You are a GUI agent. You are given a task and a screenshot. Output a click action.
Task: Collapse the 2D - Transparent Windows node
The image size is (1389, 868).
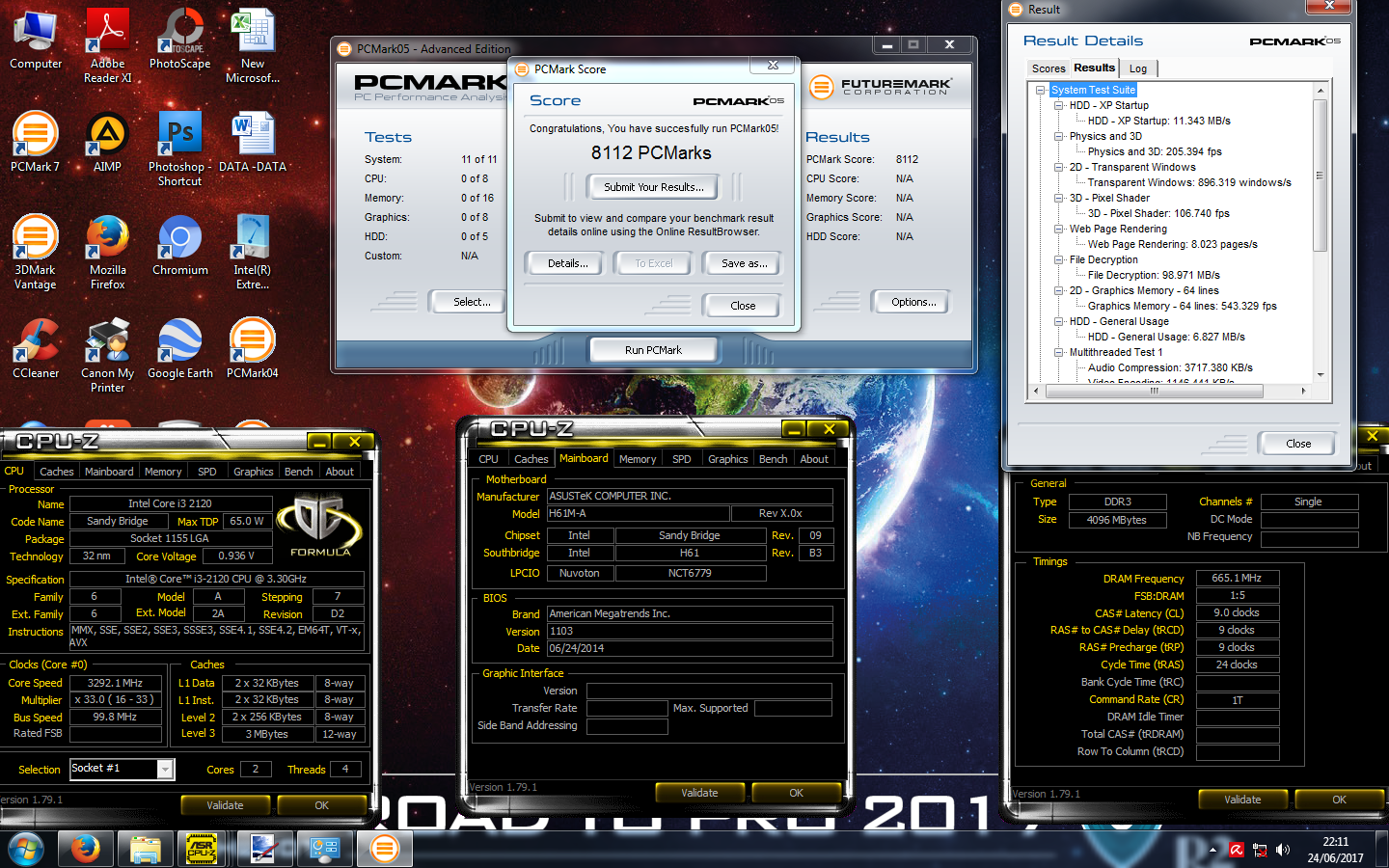tap(1059, 167)
